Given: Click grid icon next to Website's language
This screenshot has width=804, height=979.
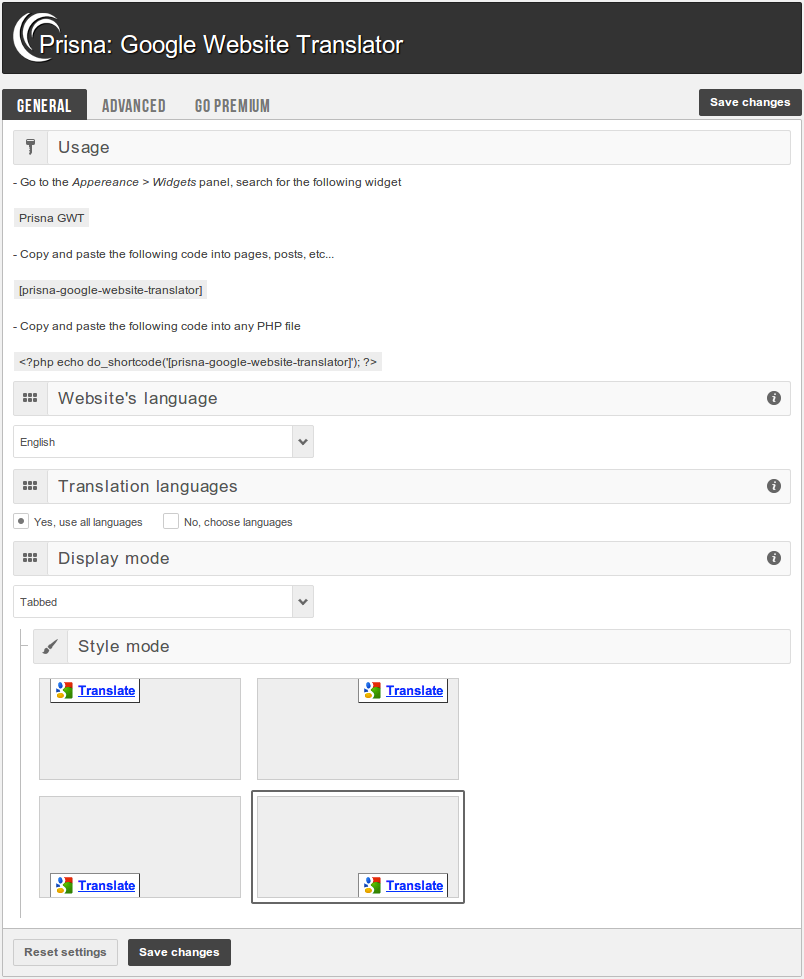Looking at the screenshot, I should point(30,398).
